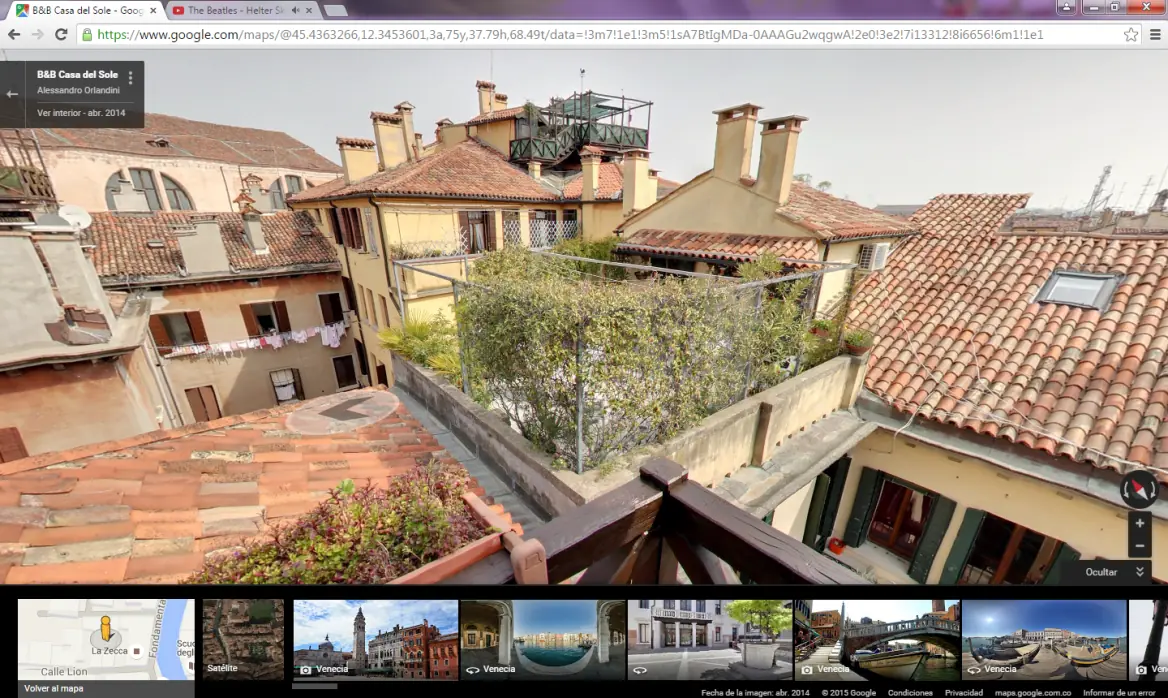This screenshot has height=698, width=1168.
Task: Click the B&B Casa del Sole title
Action: pos(77,74)
